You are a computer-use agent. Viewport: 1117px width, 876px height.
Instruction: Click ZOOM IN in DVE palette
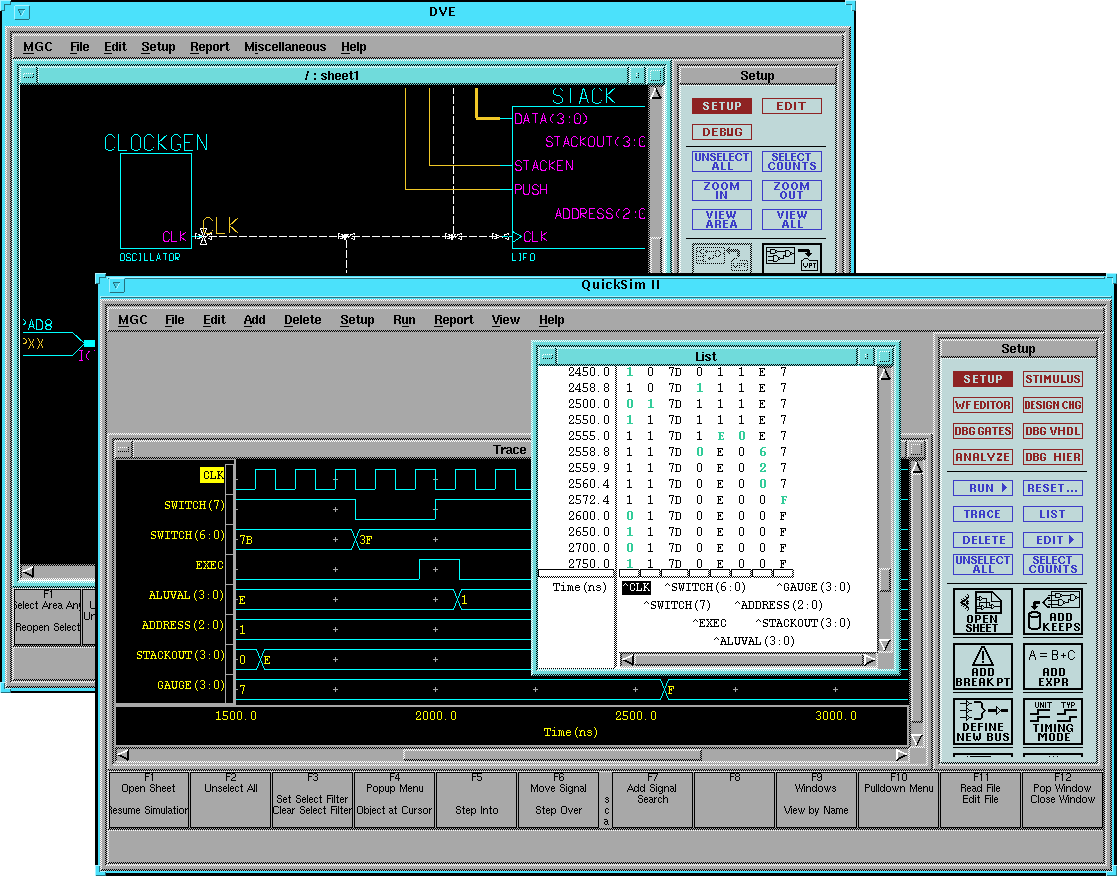pyautogui.click(x=722, y=190)
